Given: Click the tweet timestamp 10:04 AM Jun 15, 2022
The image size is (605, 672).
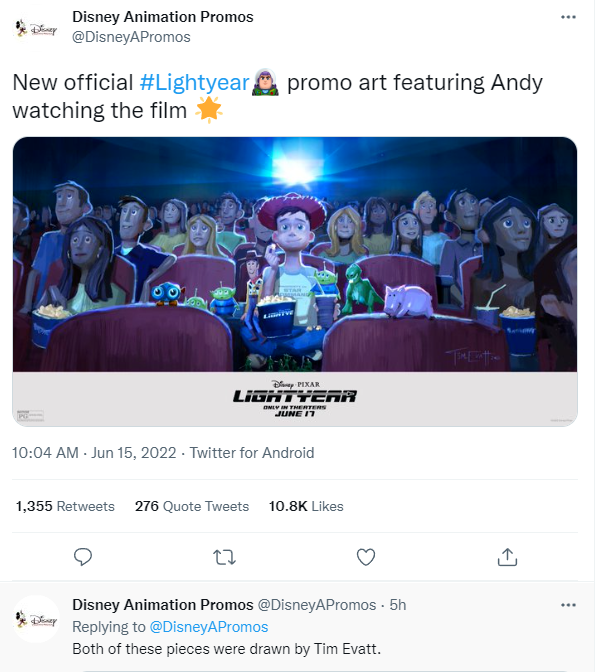Looking at the screenshot, I should (x=94, y=453).
